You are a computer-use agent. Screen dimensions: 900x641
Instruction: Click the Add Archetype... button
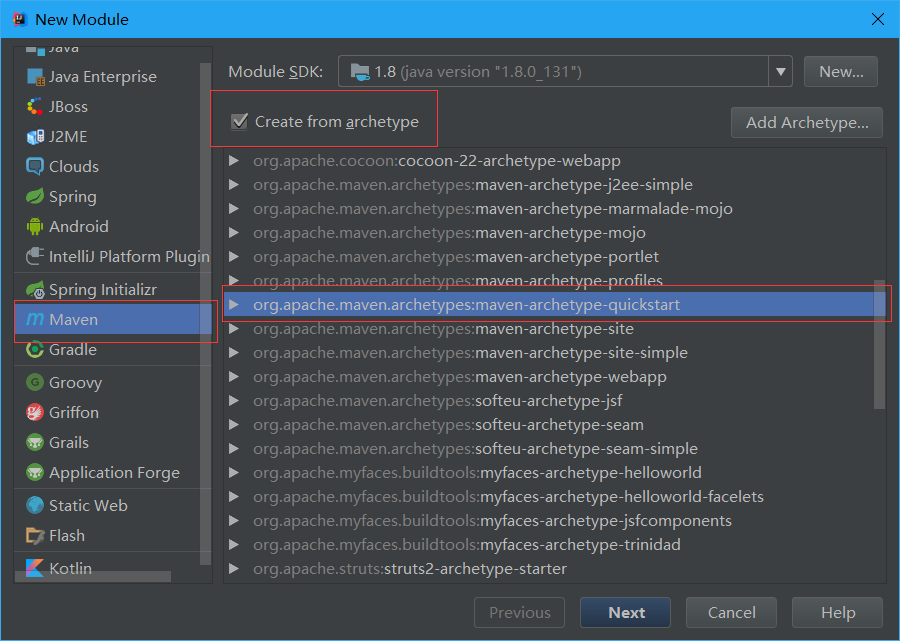(x=806, y=122)
